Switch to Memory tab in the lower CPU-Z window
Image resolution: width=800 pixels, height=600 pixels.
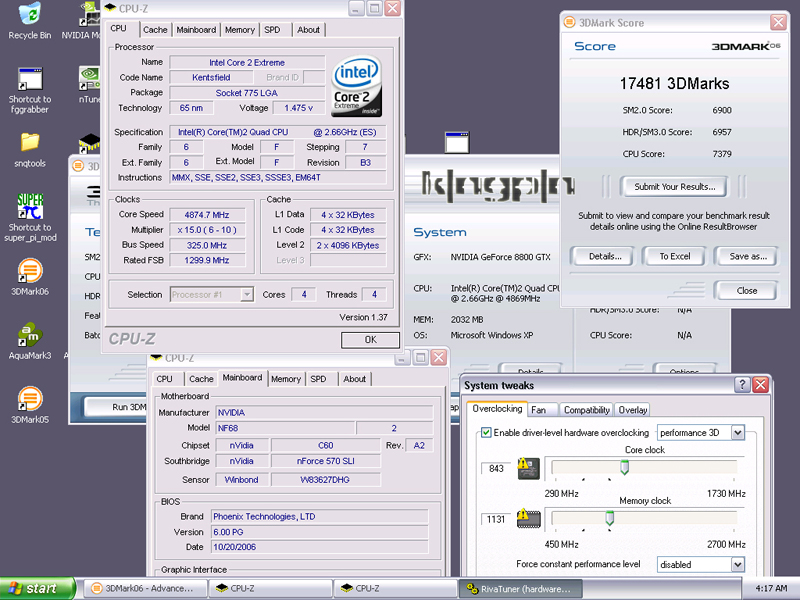pyautogui.click(x=286, y=379)
